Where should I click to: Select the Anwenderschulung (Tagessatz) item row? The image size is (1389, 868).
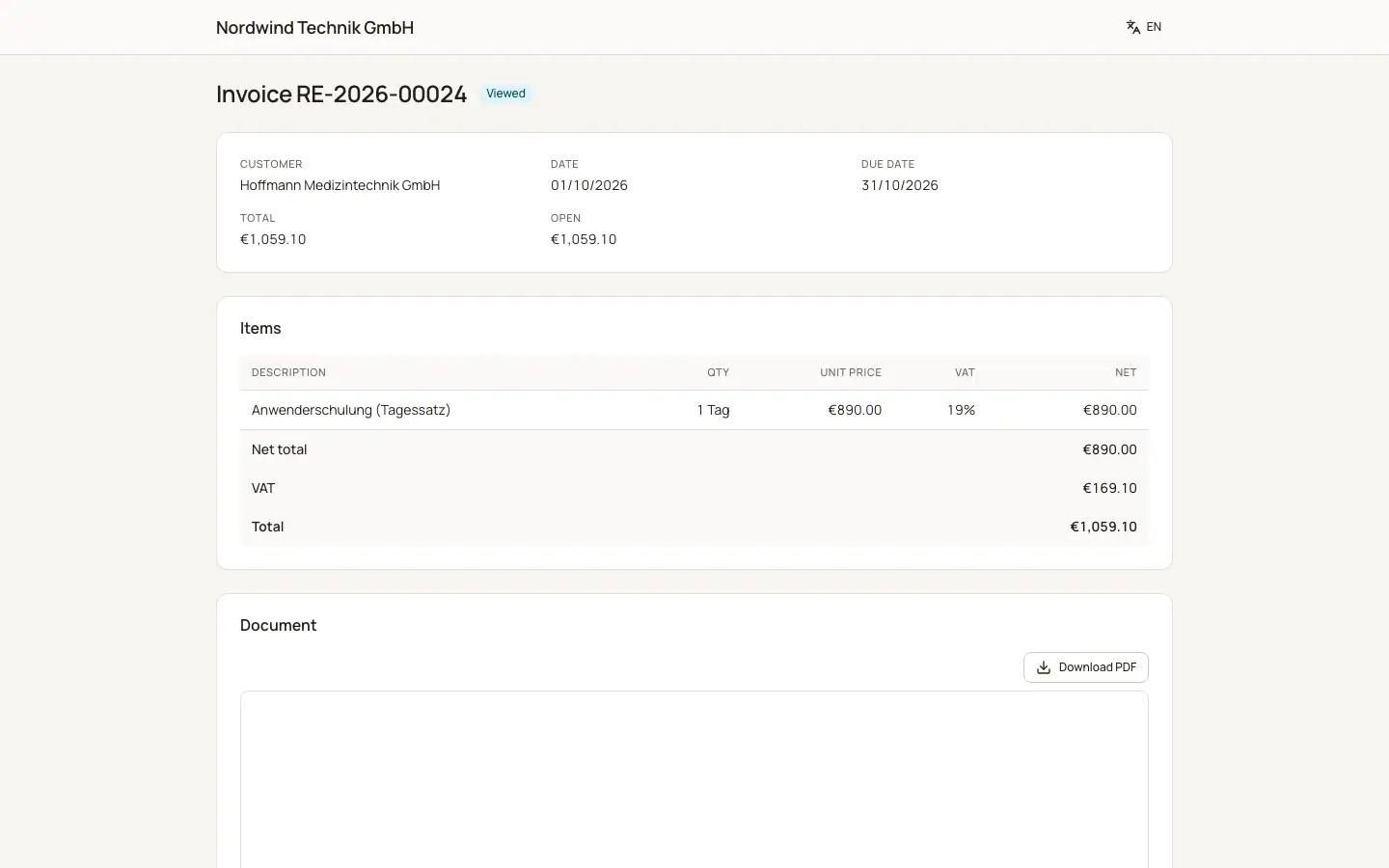[694, 410]
